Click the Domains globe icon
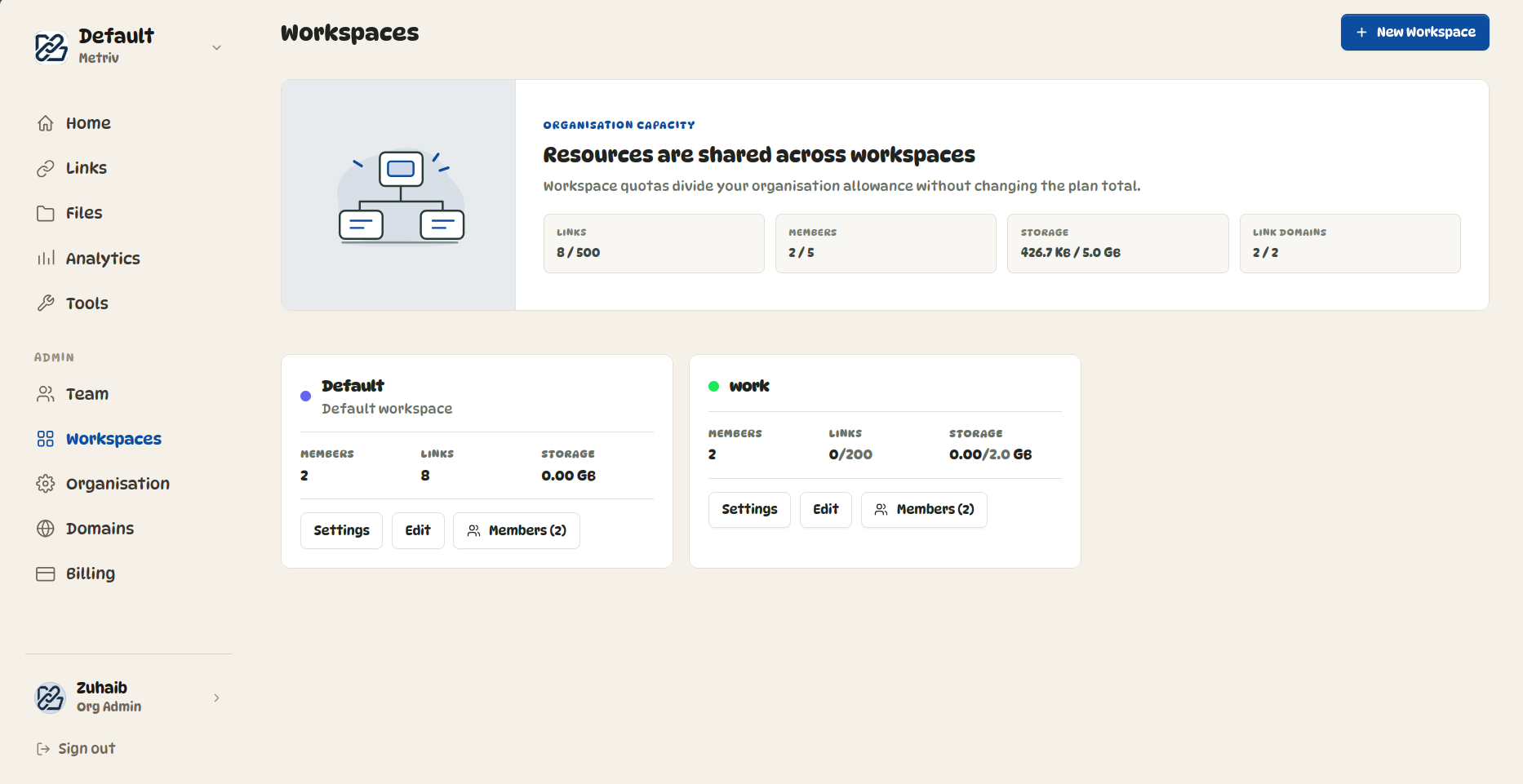Image resolution: width=1523 pixels, height=784 pixels. click(x=46, y=529)
